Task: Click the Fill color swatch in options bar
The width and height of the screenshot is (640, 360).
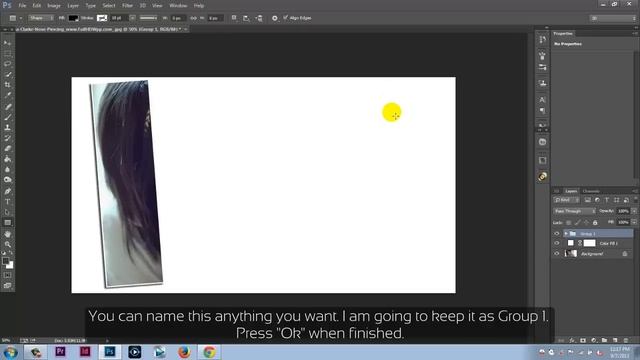Action: 73,18
